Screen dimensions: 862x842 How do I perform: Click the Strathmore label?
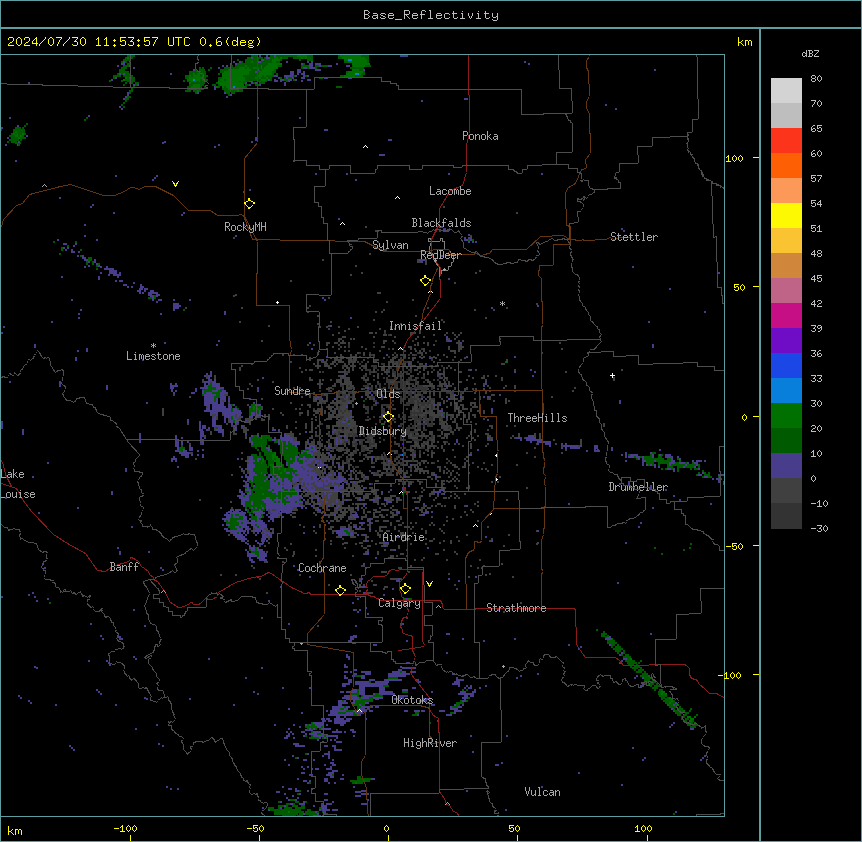coord(516,608)
